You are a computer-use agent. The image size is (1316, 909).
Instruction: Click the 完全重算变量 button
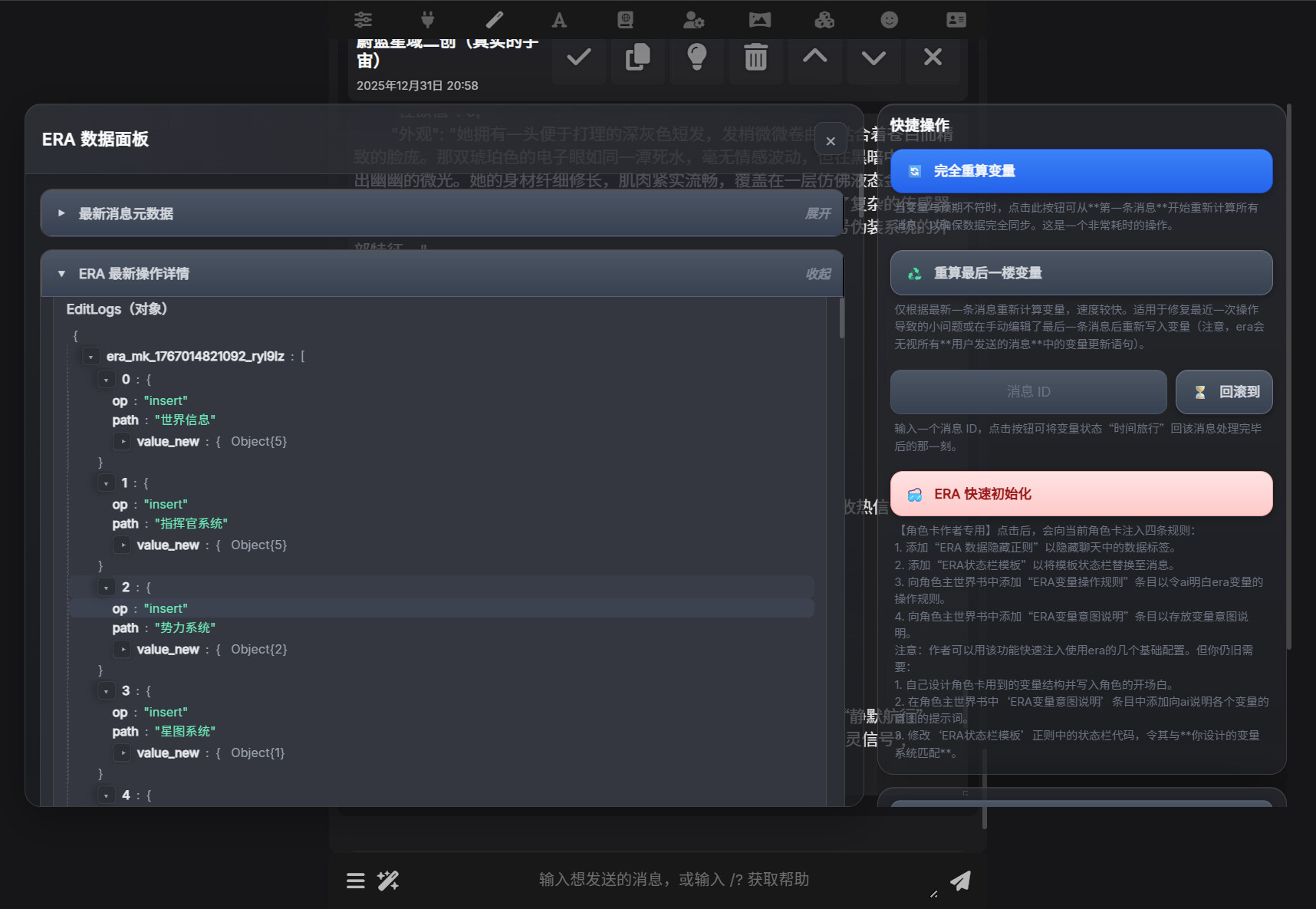point(1081,171)
